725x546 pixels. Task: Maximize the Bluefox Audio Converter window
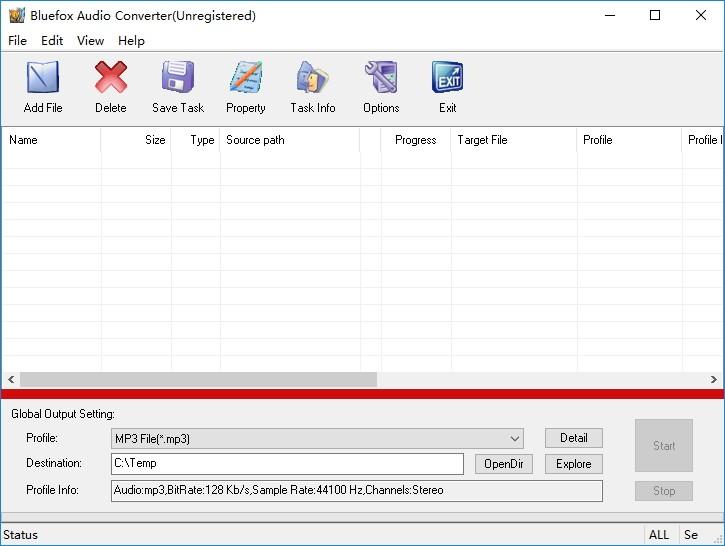coord(655,15)
